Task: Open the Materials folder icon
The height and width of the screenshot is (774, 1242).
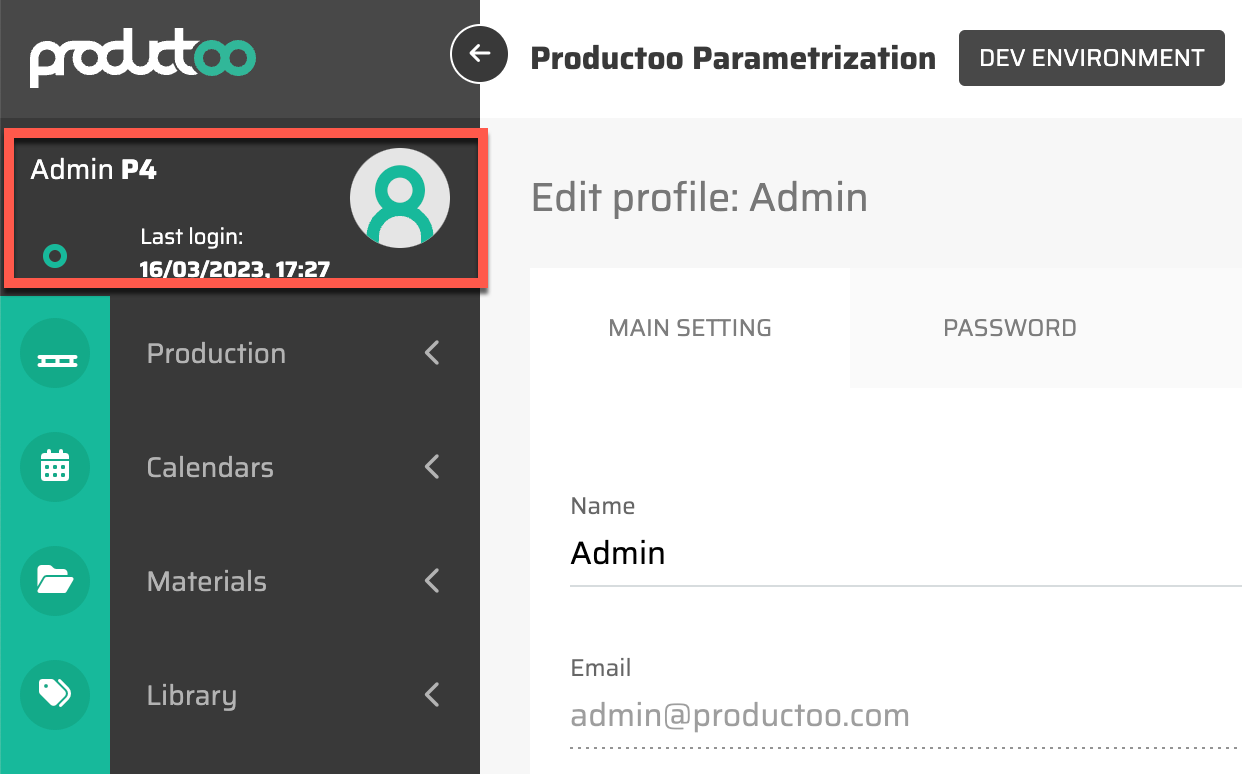Action: tap(55, 581)
